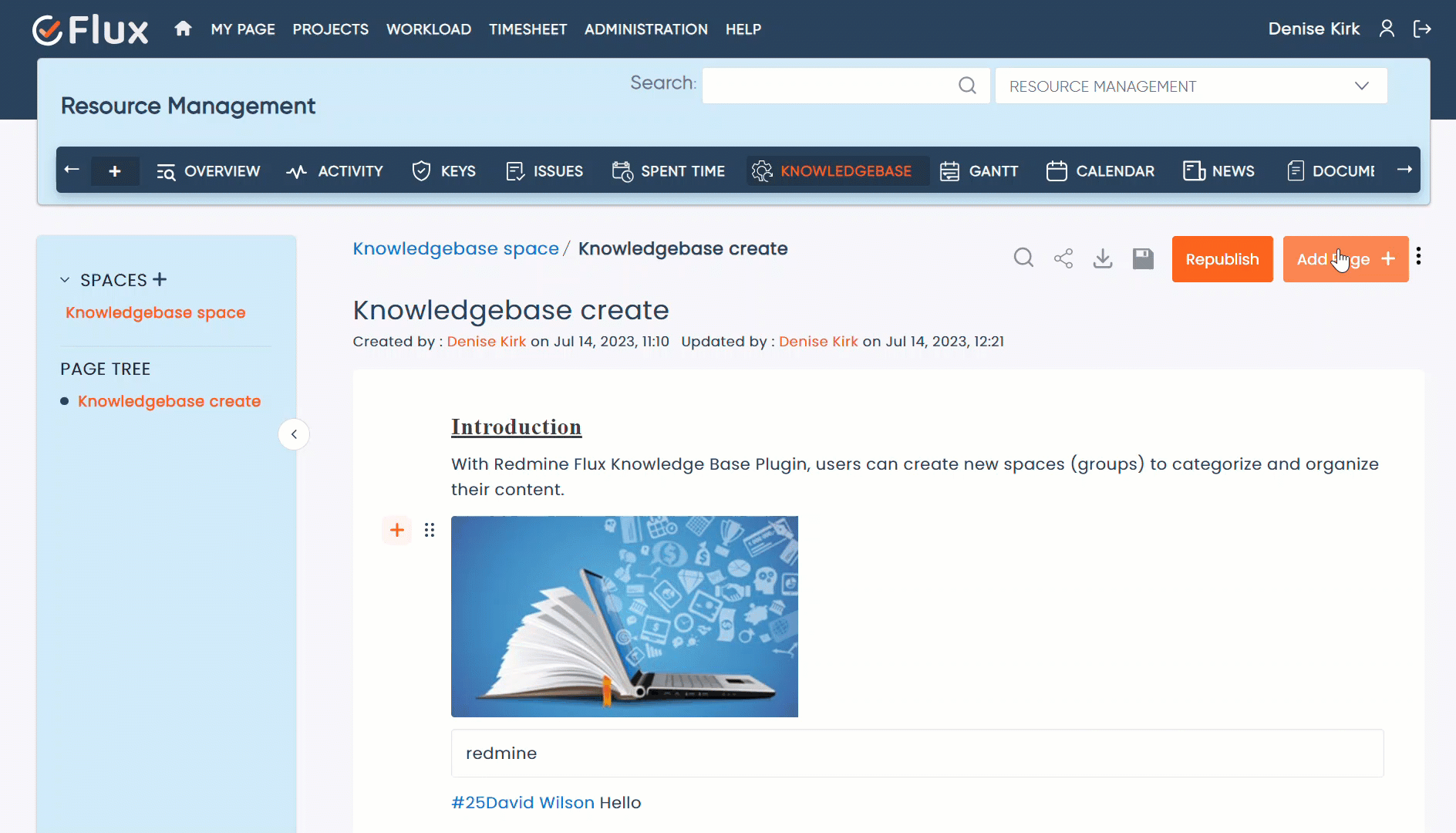Collapse the left sidebar panel
The image size is (1456, 833).
coord(294,434)
